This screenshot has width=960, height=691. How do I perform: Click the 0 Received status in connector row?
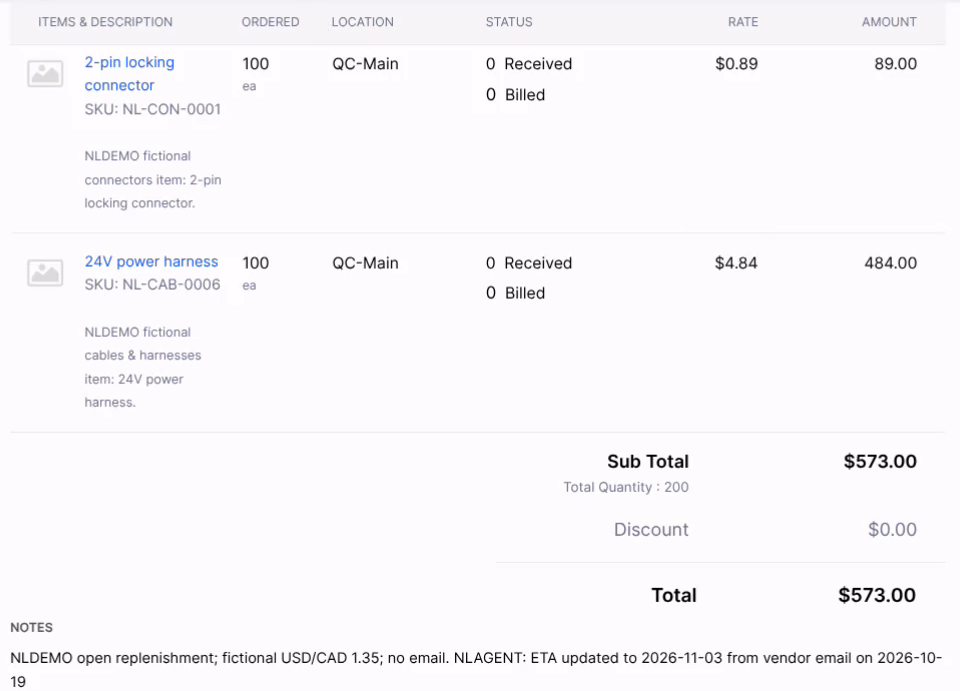click(x=529, y=64)
